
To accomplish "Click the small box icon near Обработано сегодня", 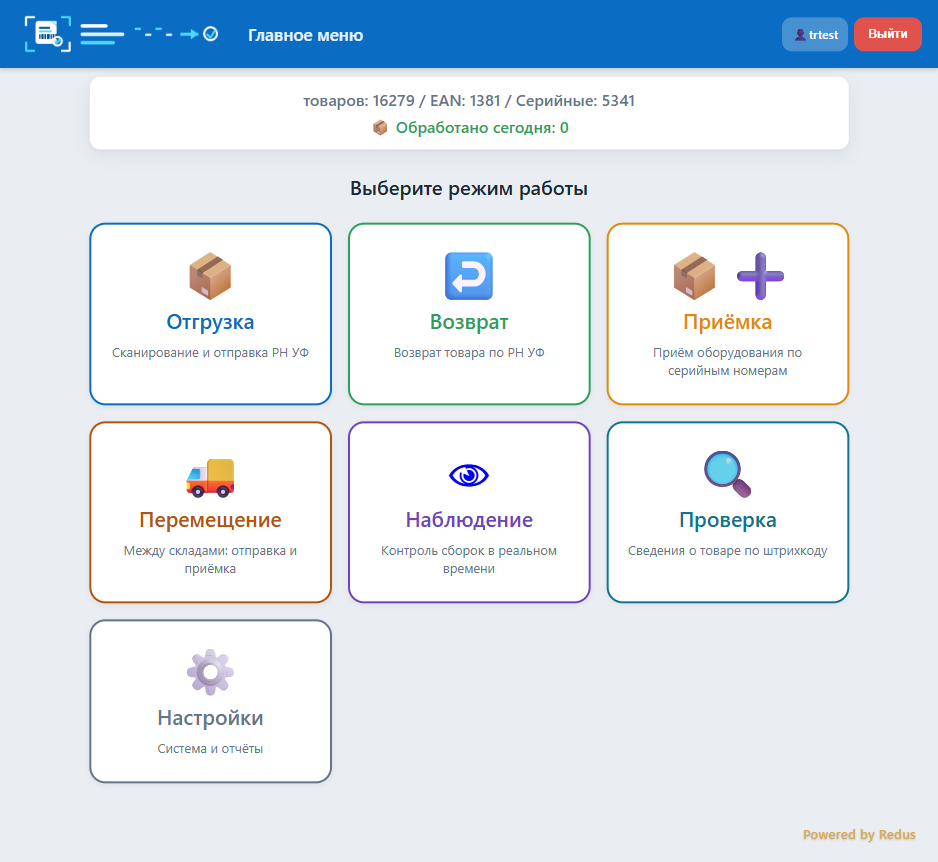I will click(380, 127).
